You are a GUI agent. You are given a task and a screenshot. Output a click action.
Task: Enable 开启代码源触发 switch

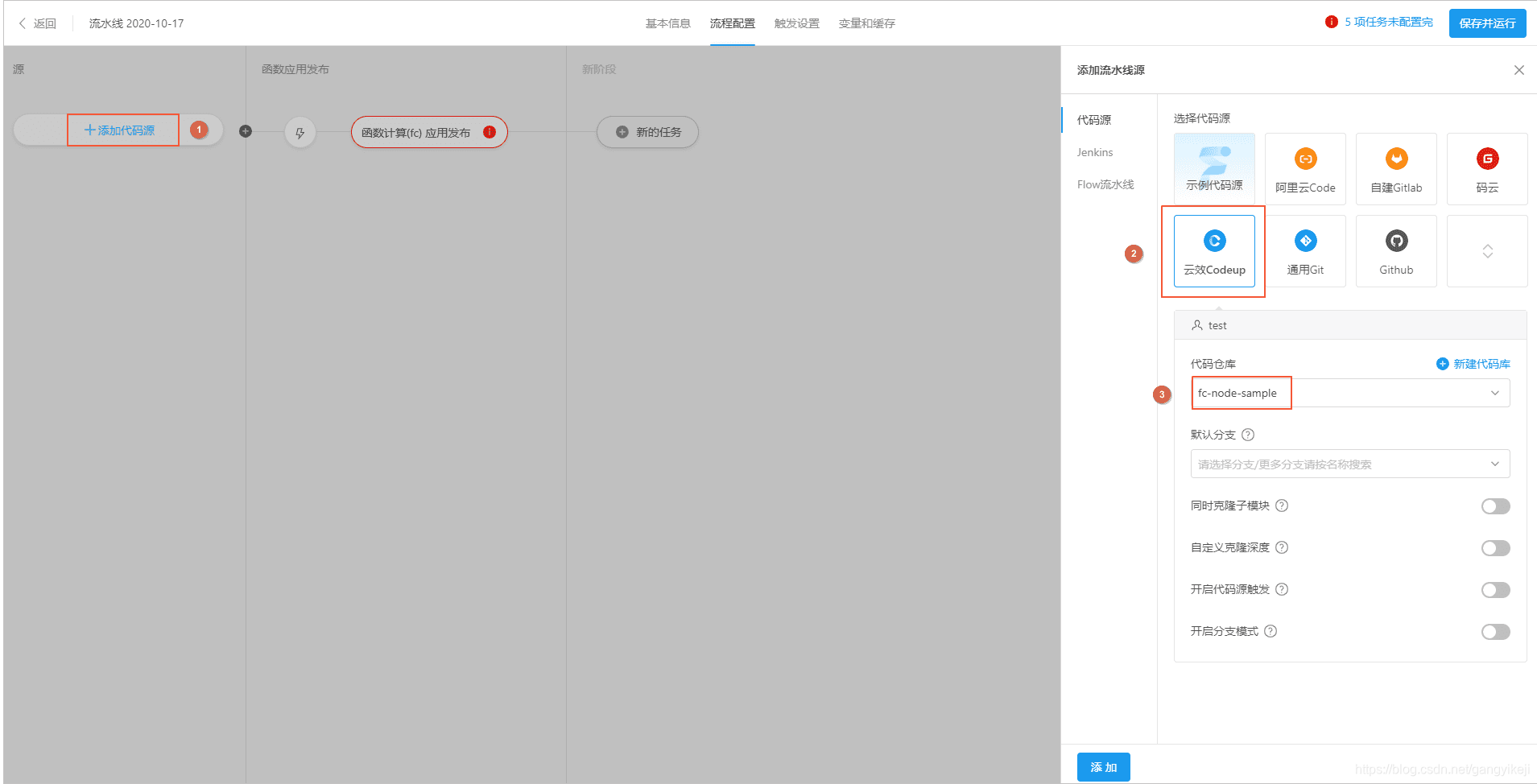(x=1495, y=590)
